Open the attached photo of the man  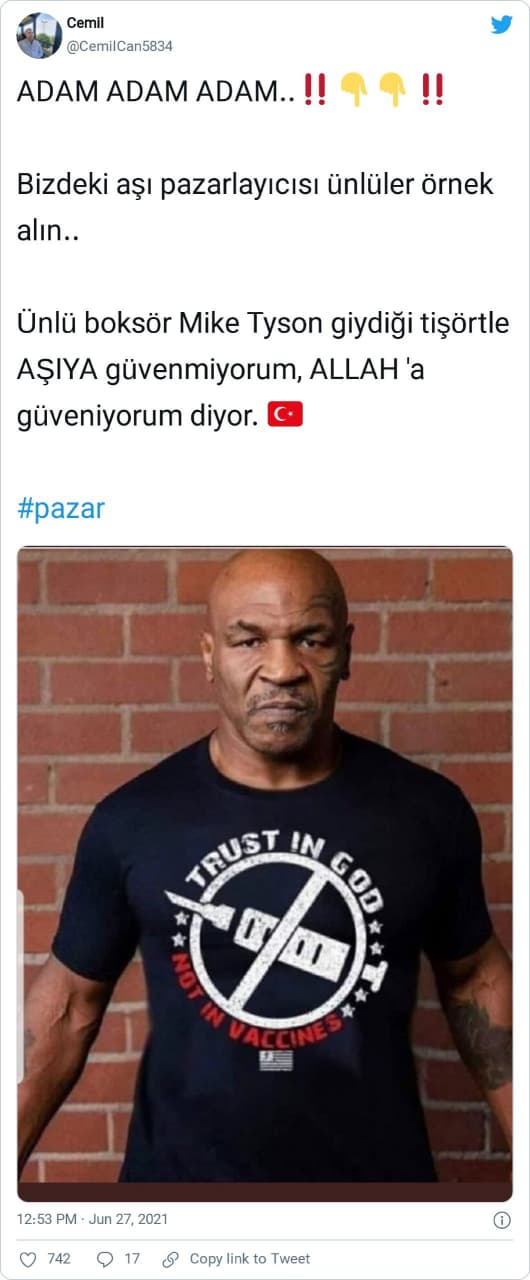coord(265,874)
